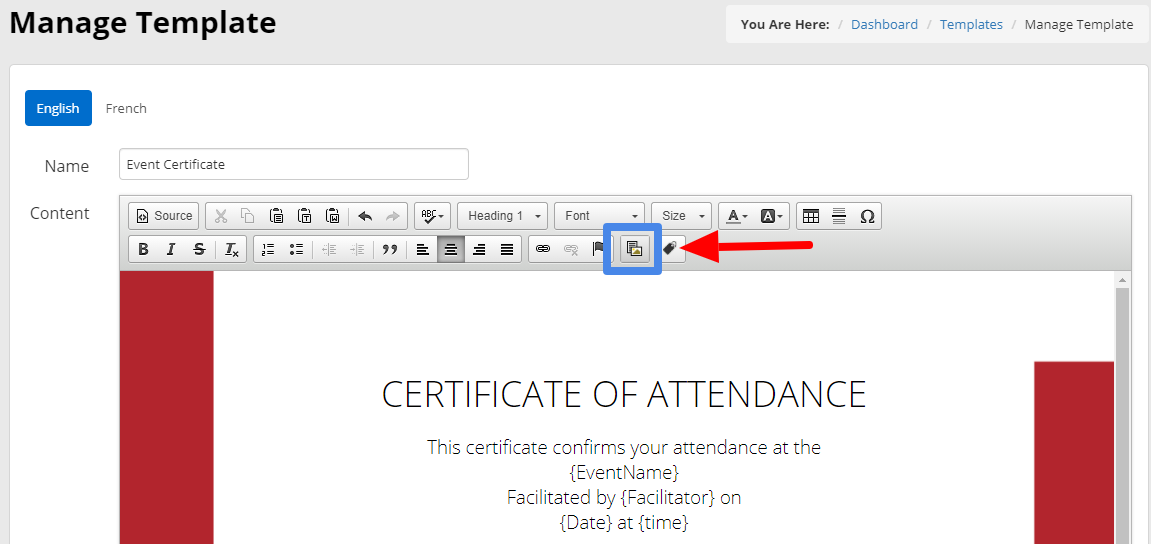Insert a numbered list

point(268,250)
